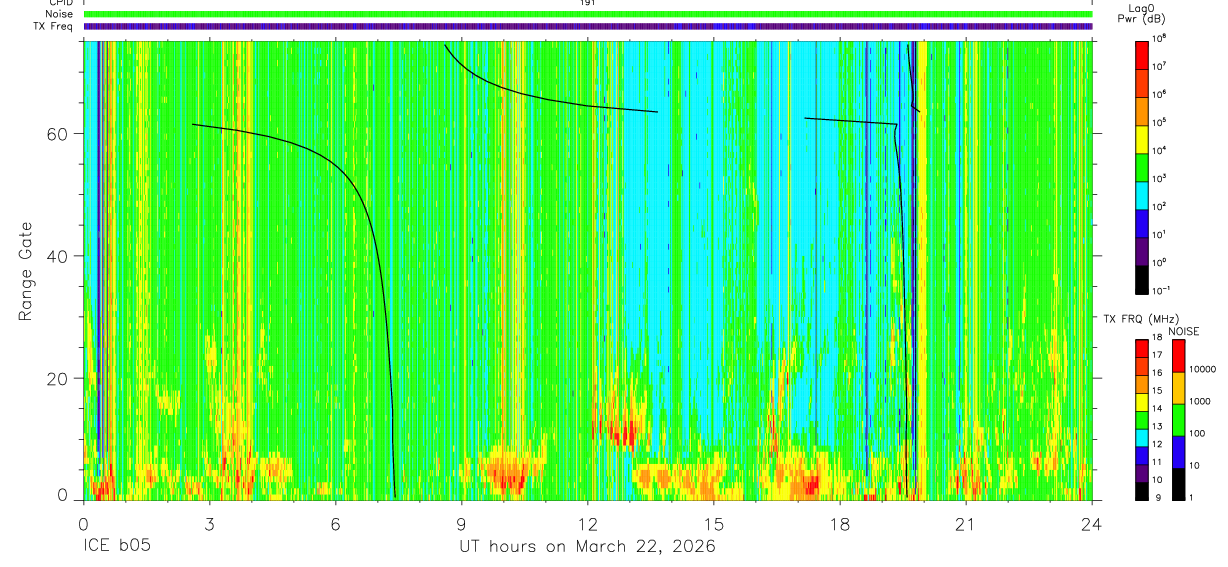Screen dimensions: 1228x567
Task: Click the 'NOISE' colorbar title
Action: pos(1184,331)
